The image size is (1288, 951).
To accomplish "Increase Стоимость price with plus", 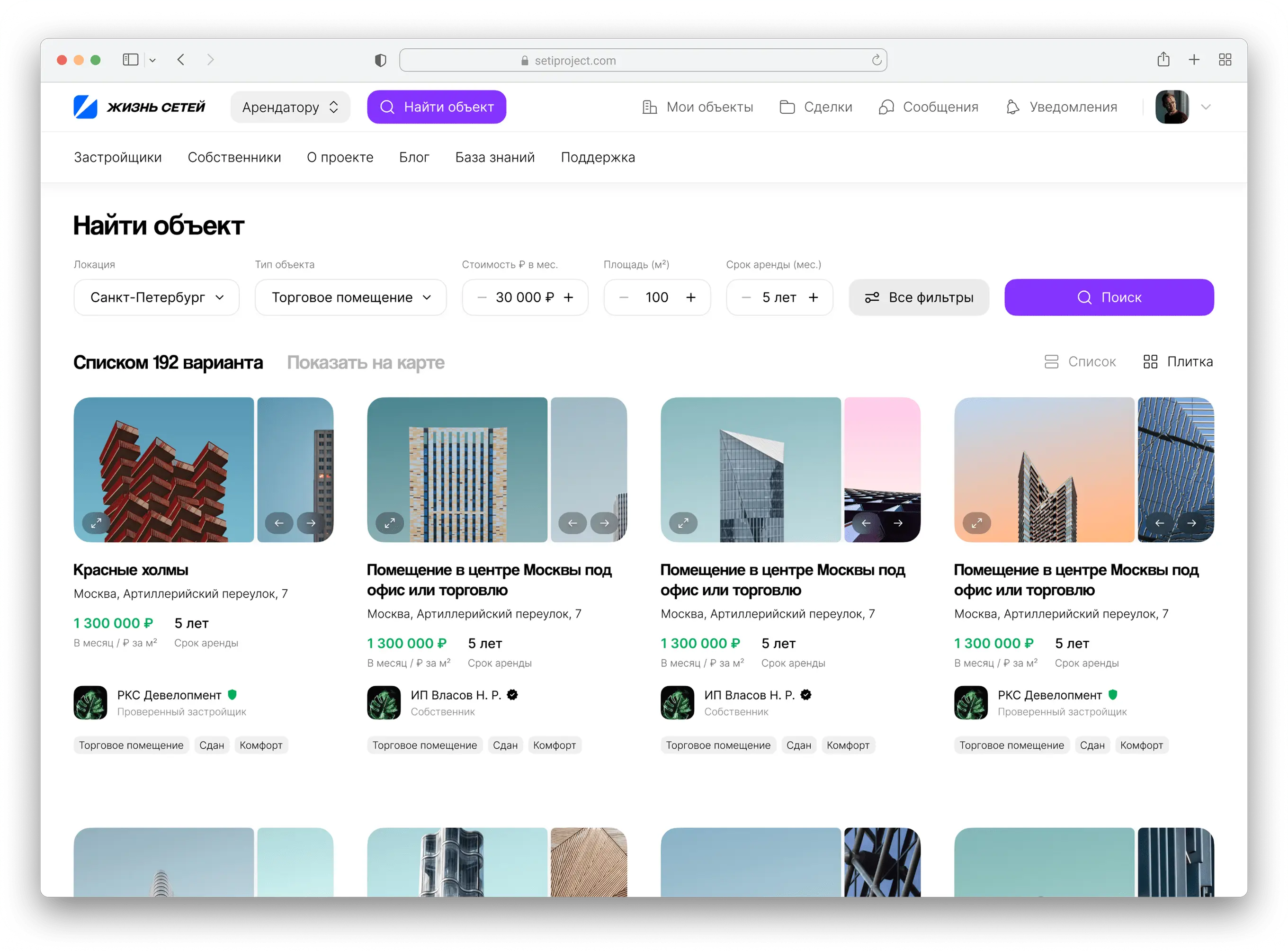I will [569, 297].
